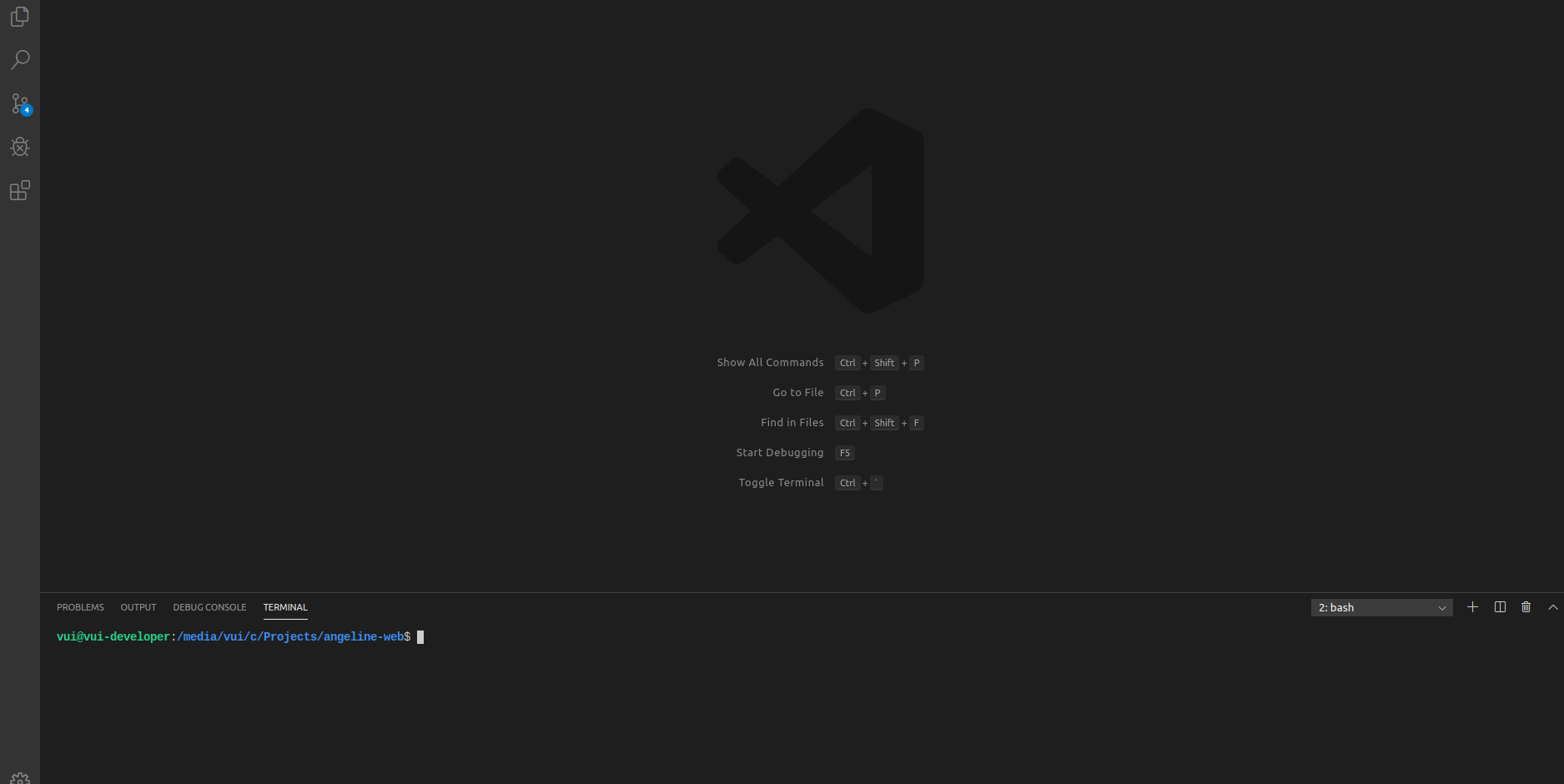Click the 'Find in Files' text
The width and height of the screenshot is (1564, 784).
tap(792, 423)
